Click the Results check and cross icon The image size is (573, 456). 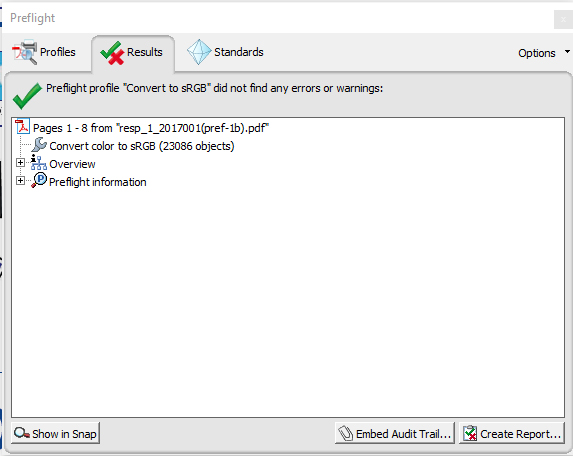pos(112,53)
